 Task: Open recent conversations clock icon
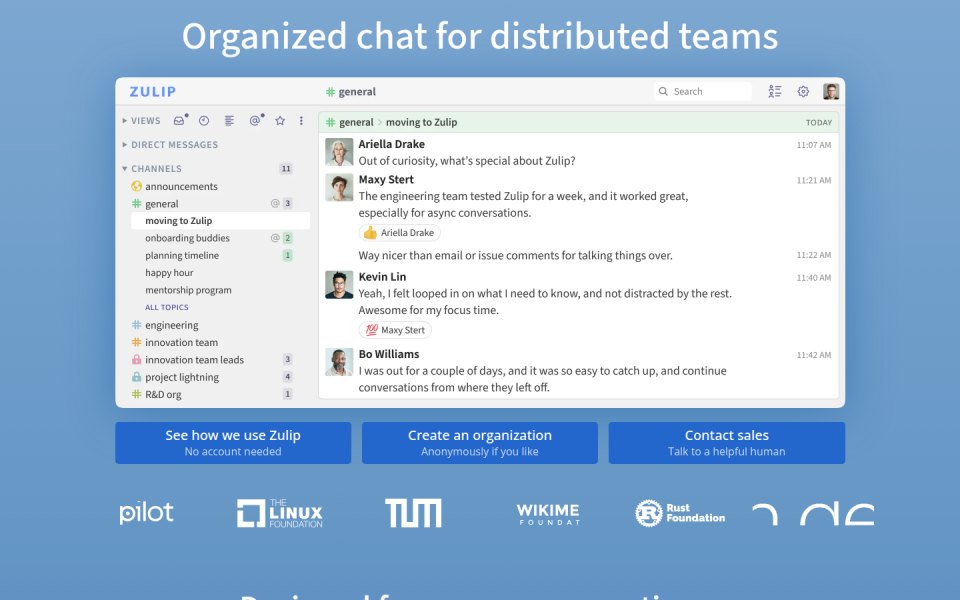point(204,121)
